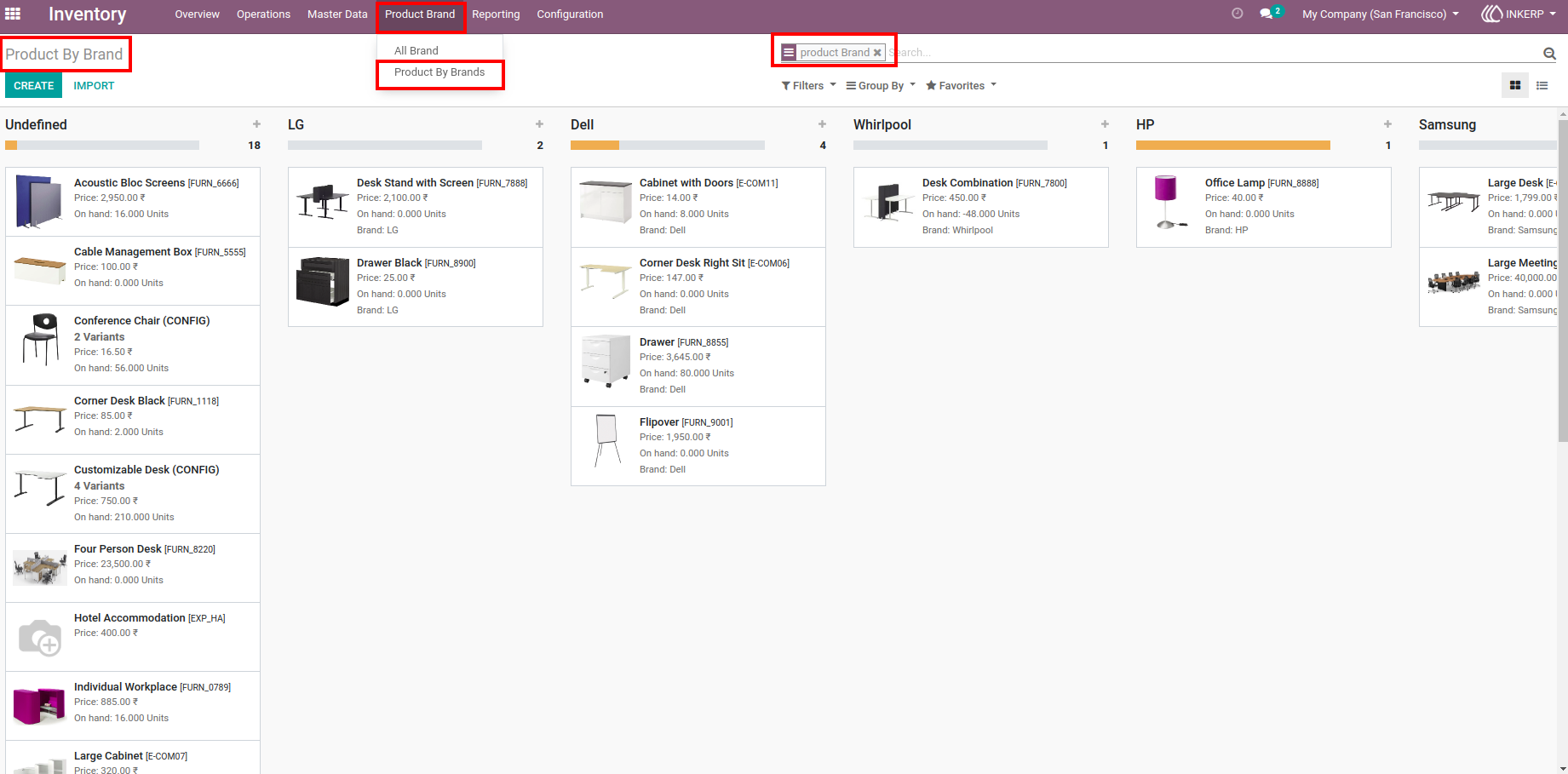The image size is (1568, 774).
Task: Add quick item in Whirlpool column
Action: (x=1105, y=124)
